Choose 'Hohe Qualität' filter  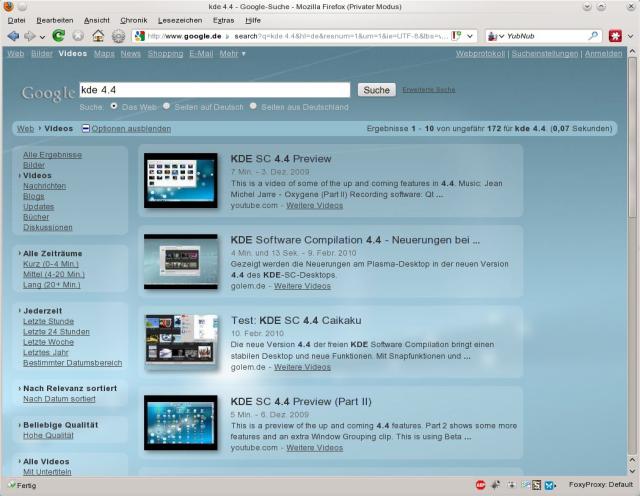[x=48, y=436]
